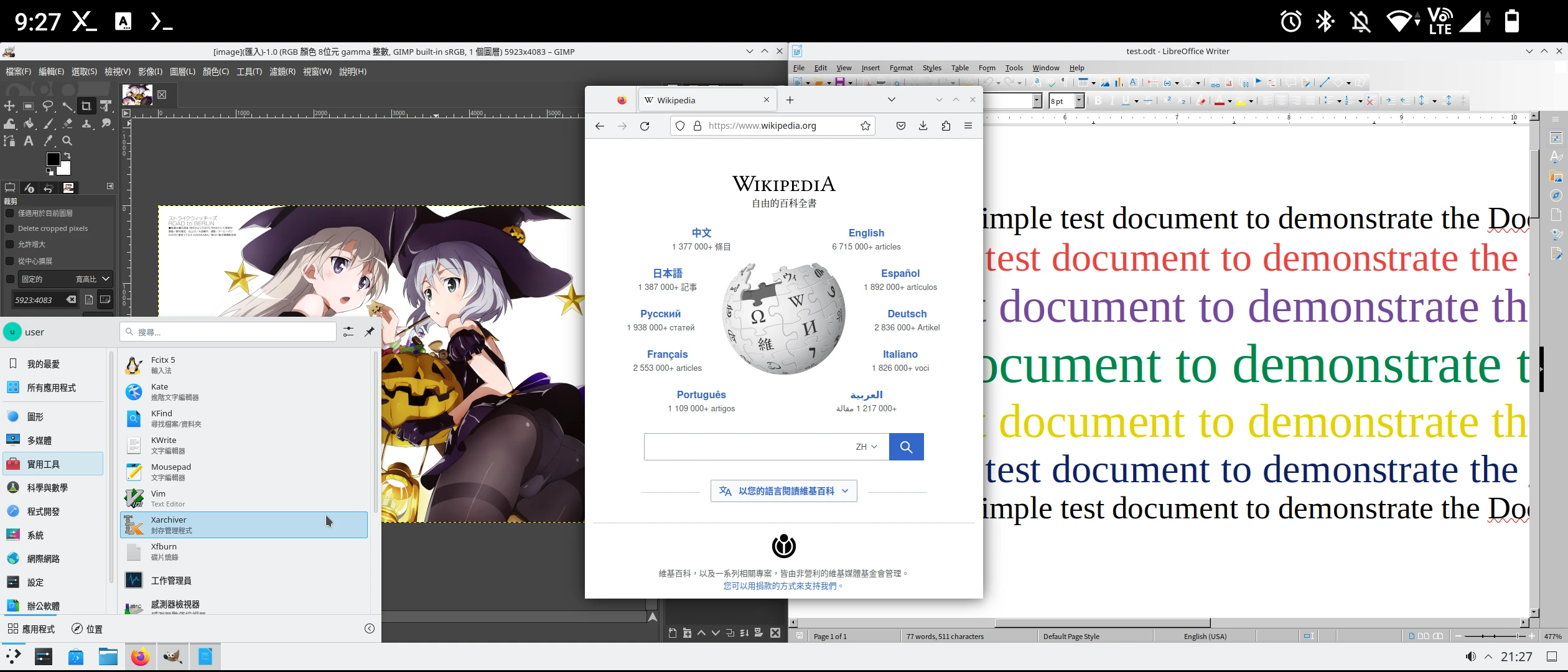Choose the Eraser tool in GIMP
Viewport: 1568px width, 672px height.
click(x=67, y=124)
